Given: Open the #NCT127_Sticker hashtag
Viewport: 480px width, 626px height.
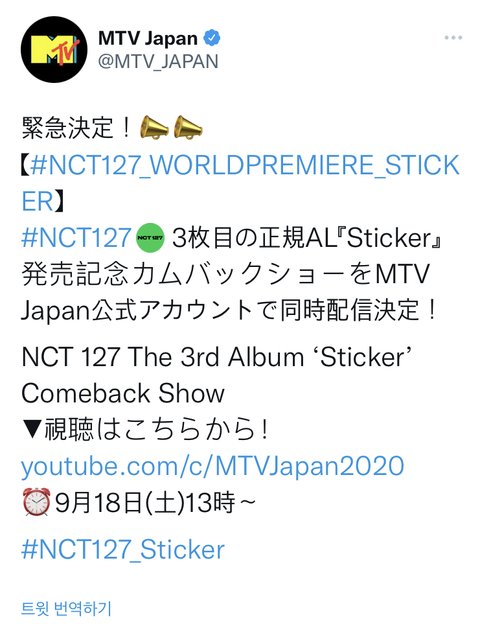Looking at the screenshot, I should pos(123,549).
